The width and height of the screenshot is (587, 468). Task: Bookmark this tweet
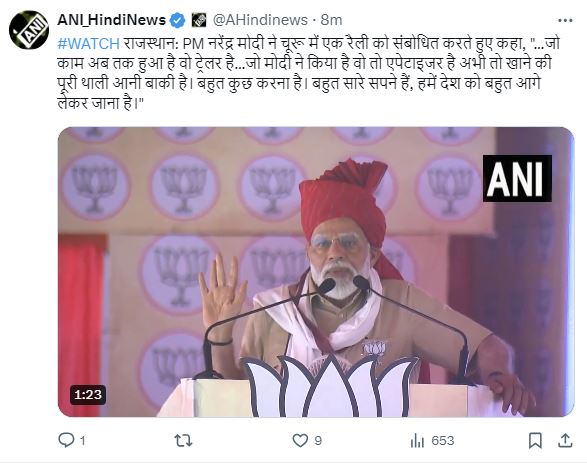click(x=535, y=441)
